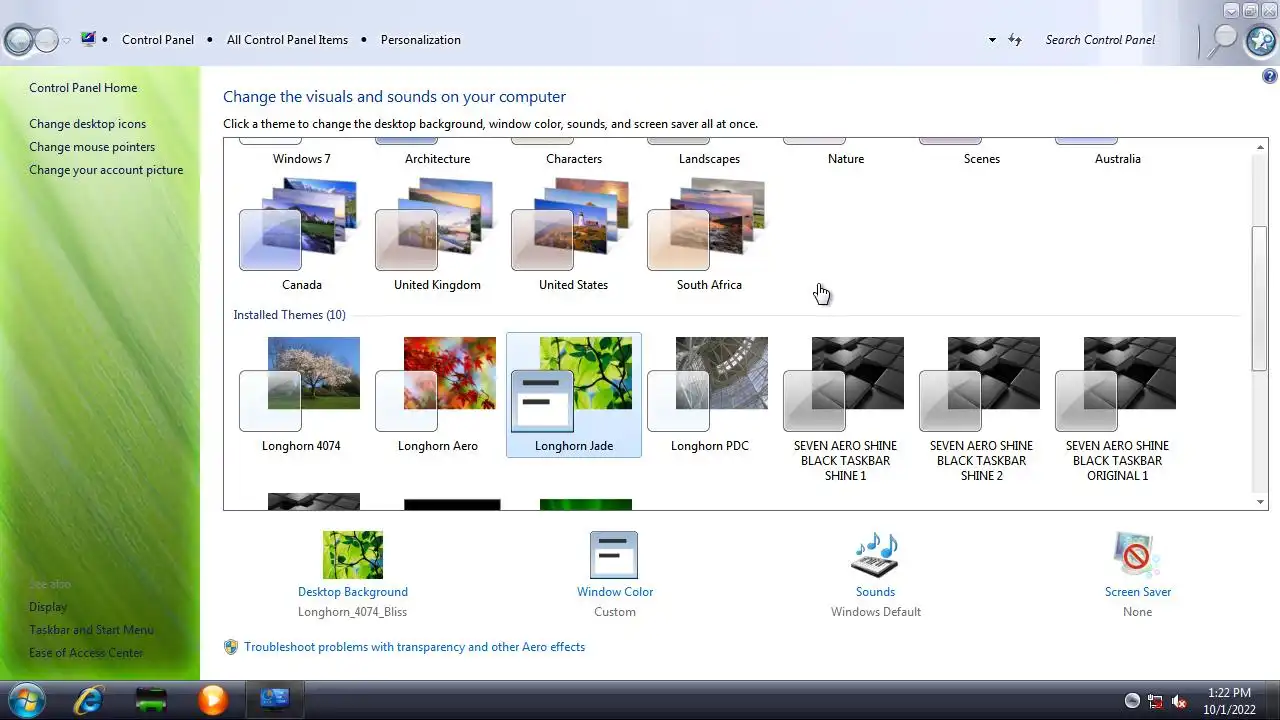
Task: Open Change desktop icons
Action: pyautogui.click(x=87, y=124)
